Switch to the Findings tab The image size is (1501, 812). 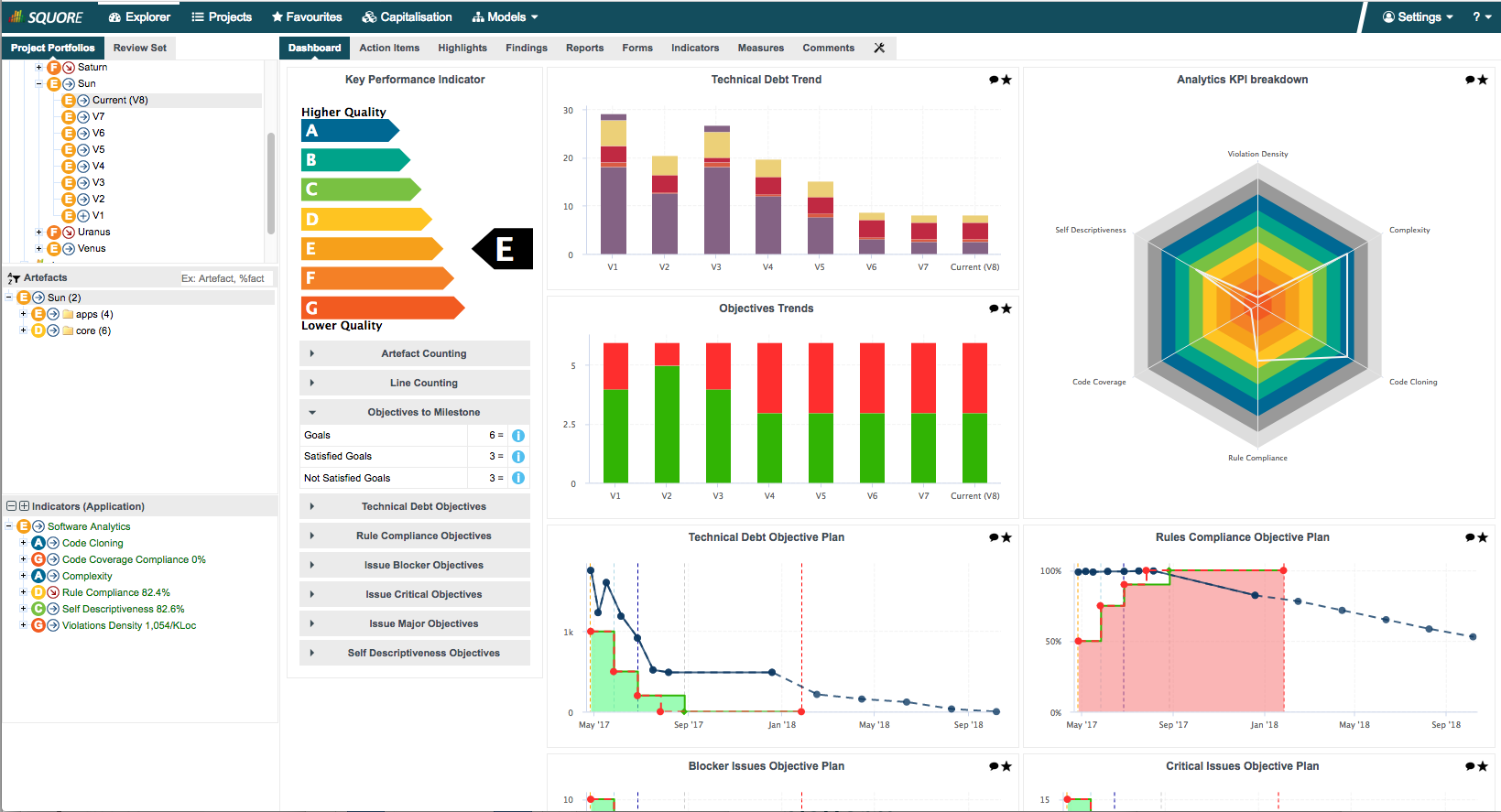point(527,48)
